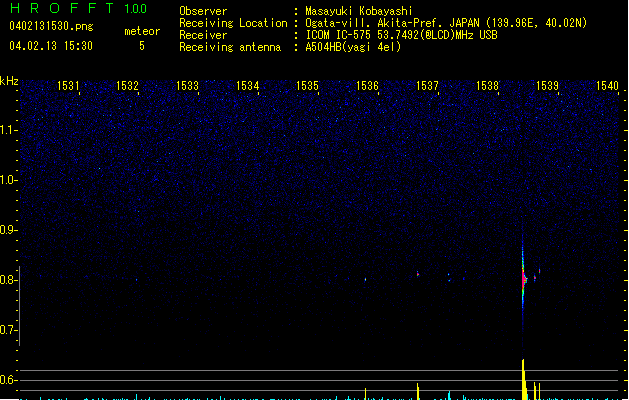
Task: Click the 1538 time marker
Action: [488, 87]
